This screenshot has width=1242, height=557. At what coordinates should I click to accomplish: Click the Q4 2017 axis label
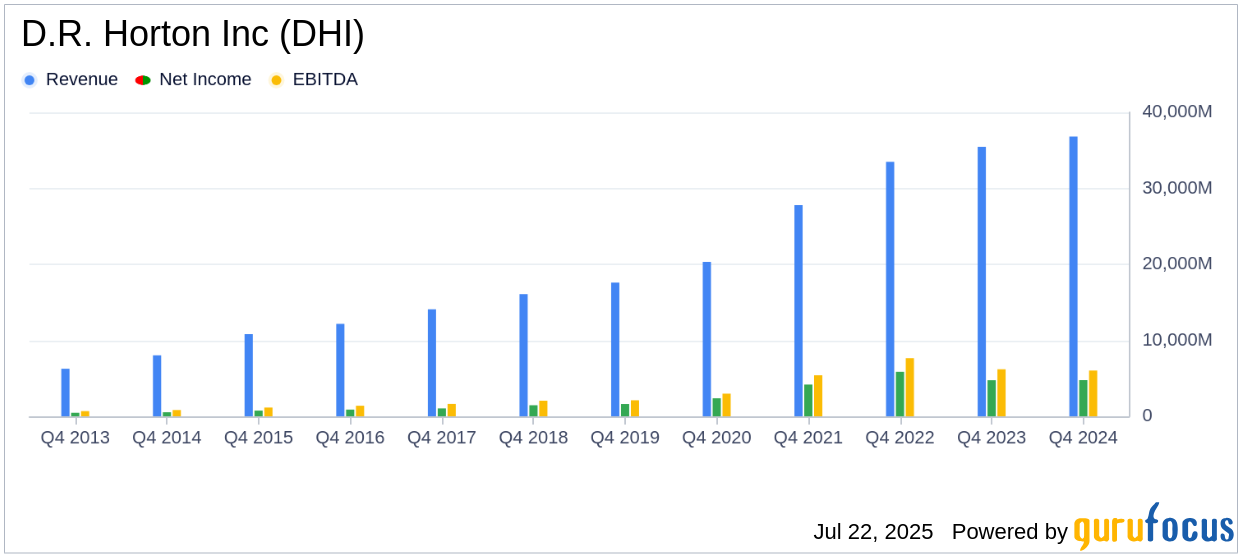pos(442,438)
